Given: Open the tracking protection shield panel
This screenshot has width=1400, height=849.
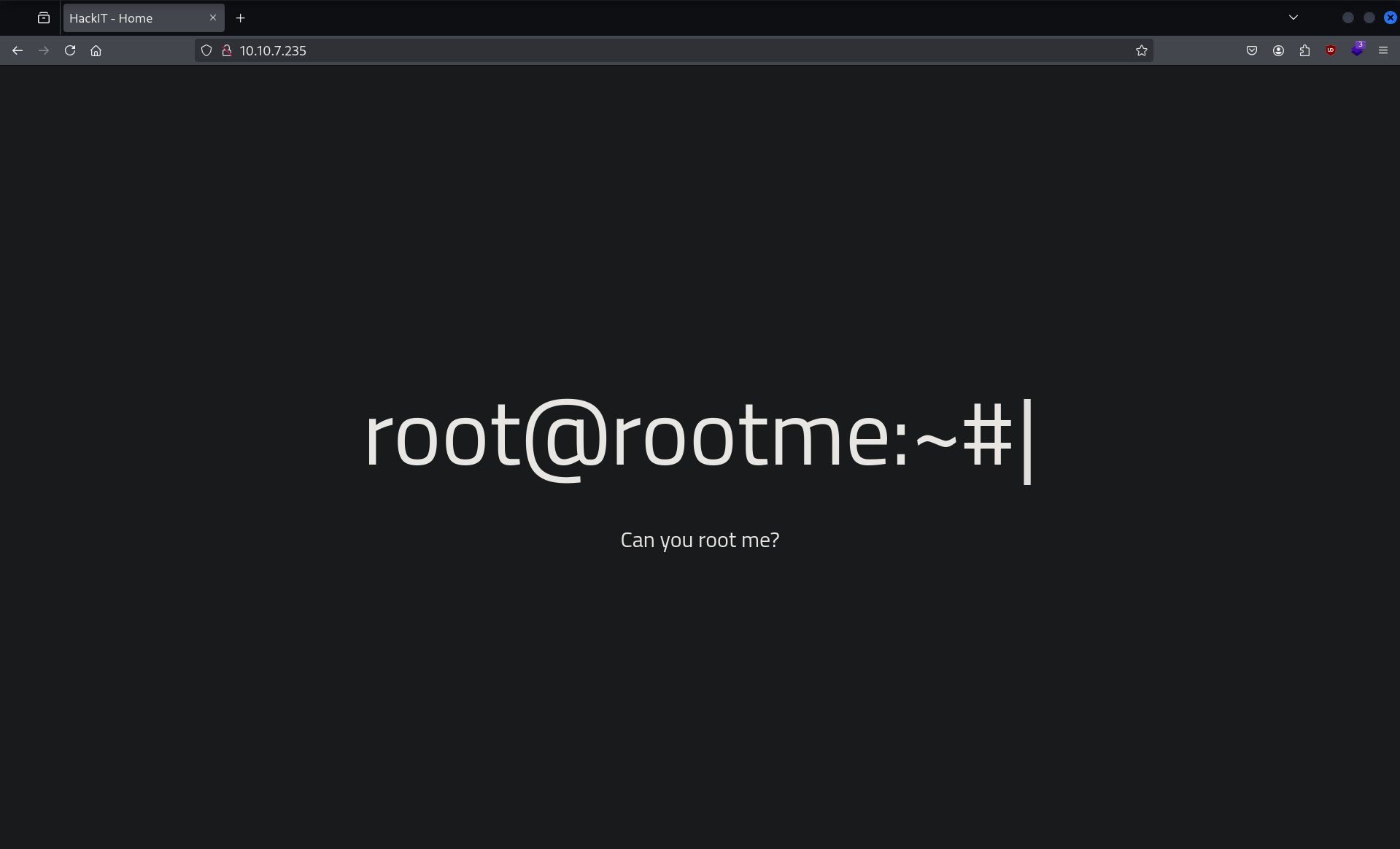Looking at the screenshot, I should [206, 50].
